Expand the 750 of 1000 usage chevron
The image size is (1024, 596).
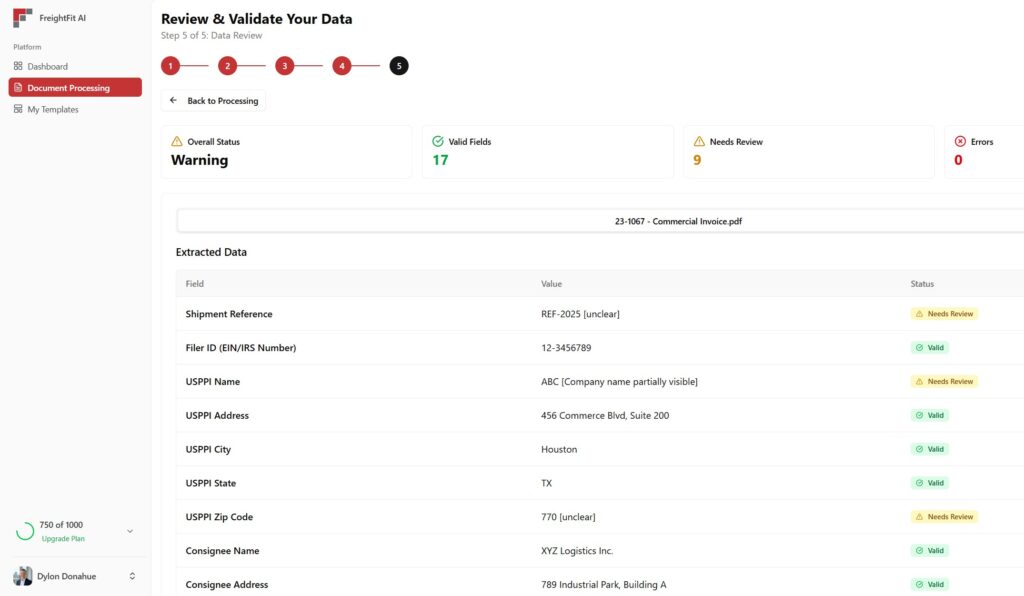click(x=130, y=531)
